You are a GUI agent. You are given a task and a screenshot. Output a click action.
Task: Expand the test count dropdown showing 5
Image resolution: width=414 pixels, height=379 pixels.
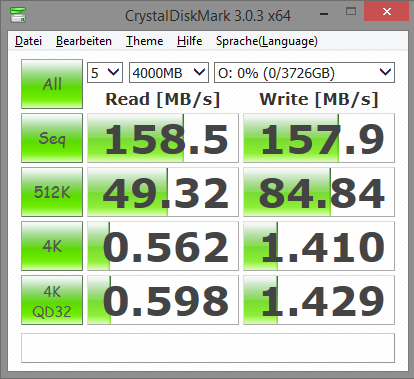(105, 72)
